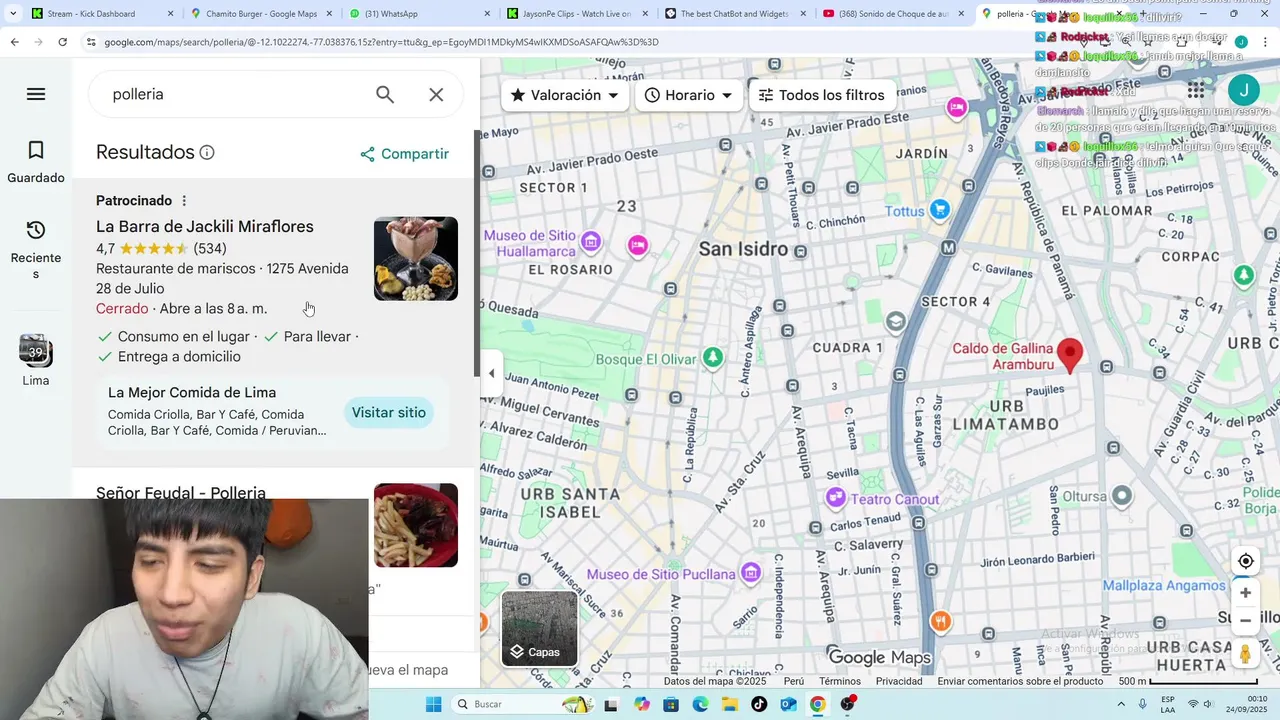Open TikTok from the taskbar
1280x720 pixels.
click(759, 704)
